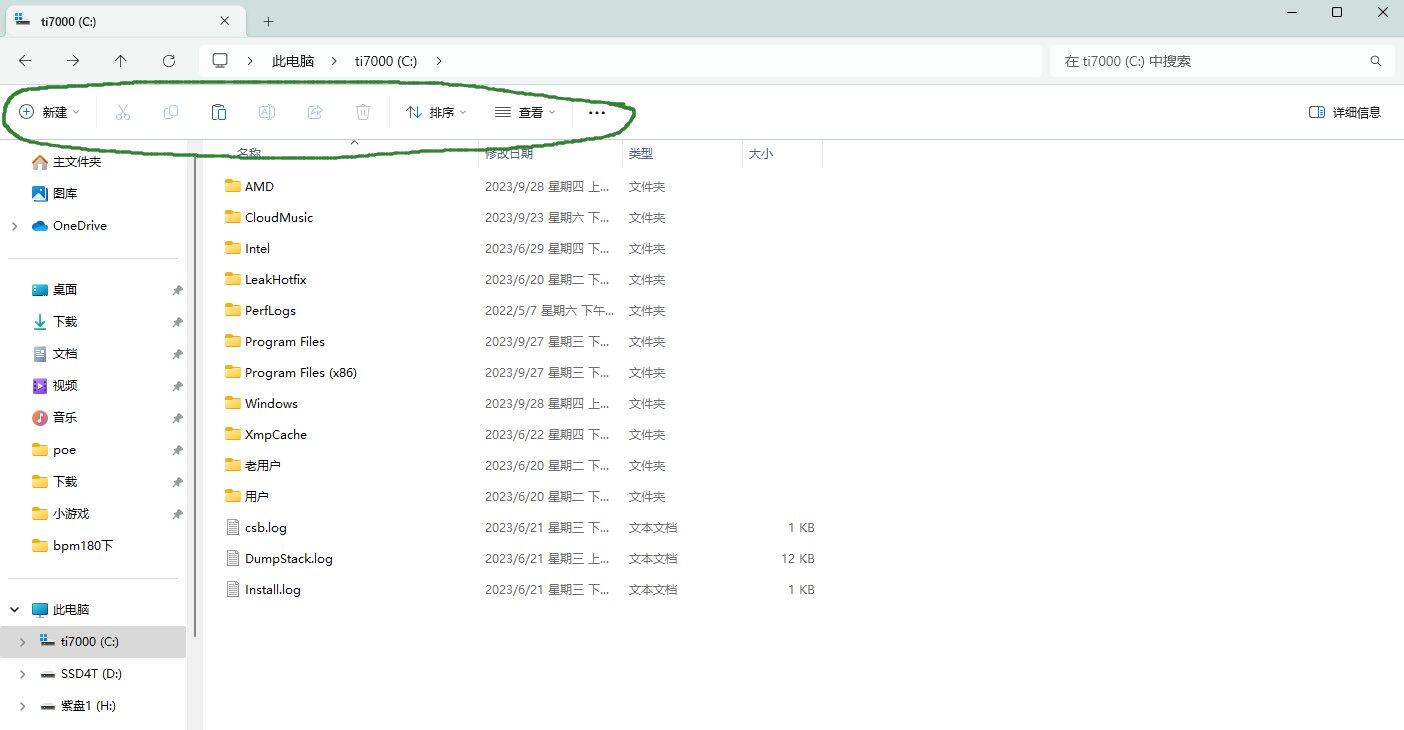Click the Delete trash can icon

coord(363,113)
